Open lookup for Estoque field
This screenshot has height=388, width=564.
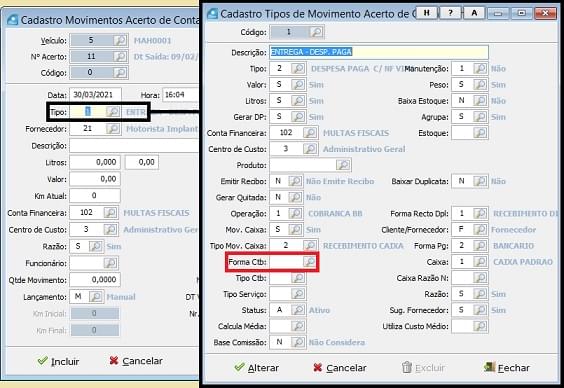pos(481,133)
